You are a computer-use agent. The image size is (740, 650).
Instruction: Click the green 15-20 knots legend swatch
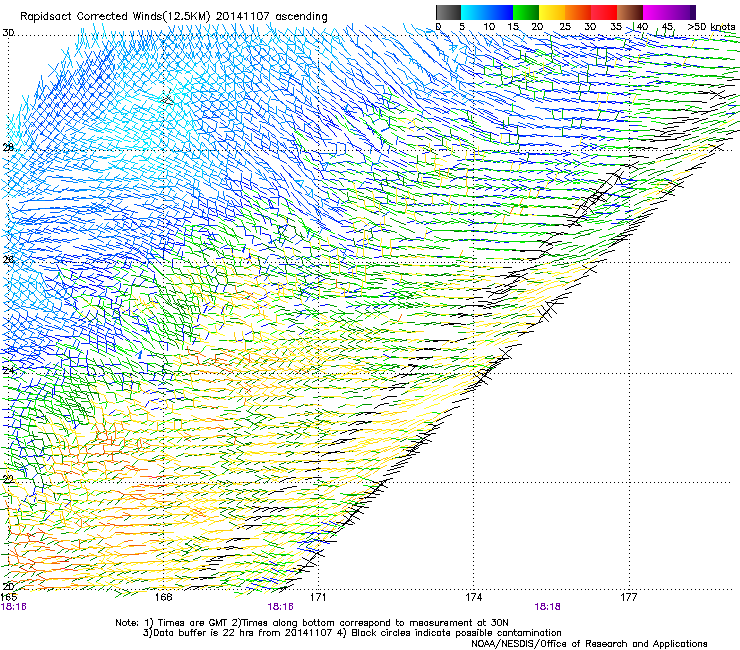526,12
